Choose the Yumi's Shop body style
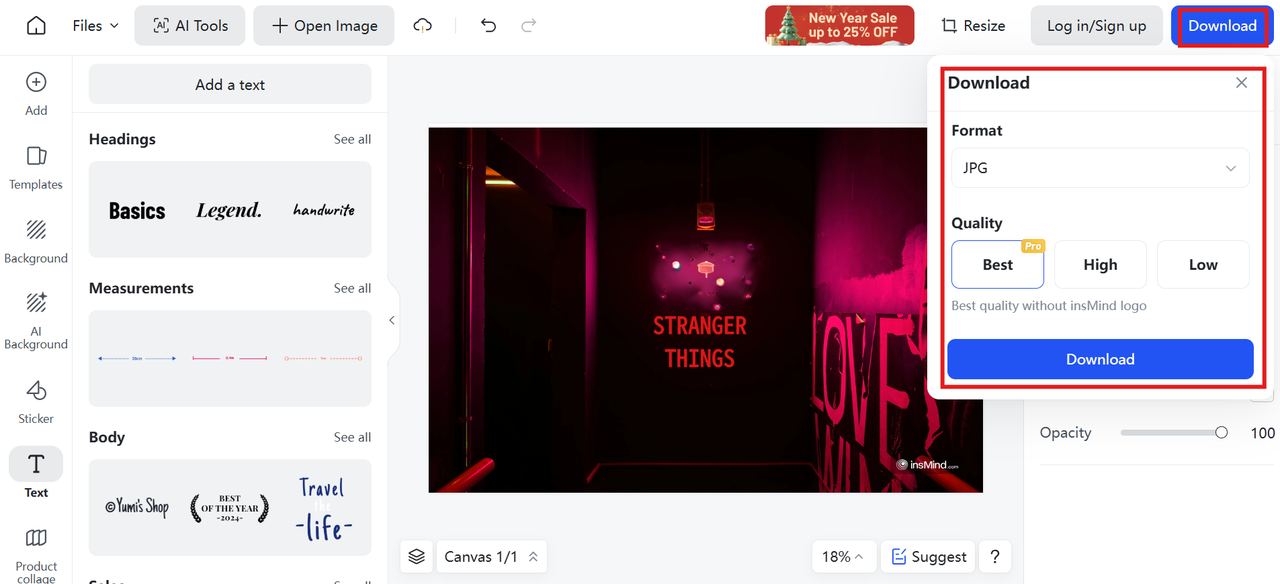 (x=137, y=507)
